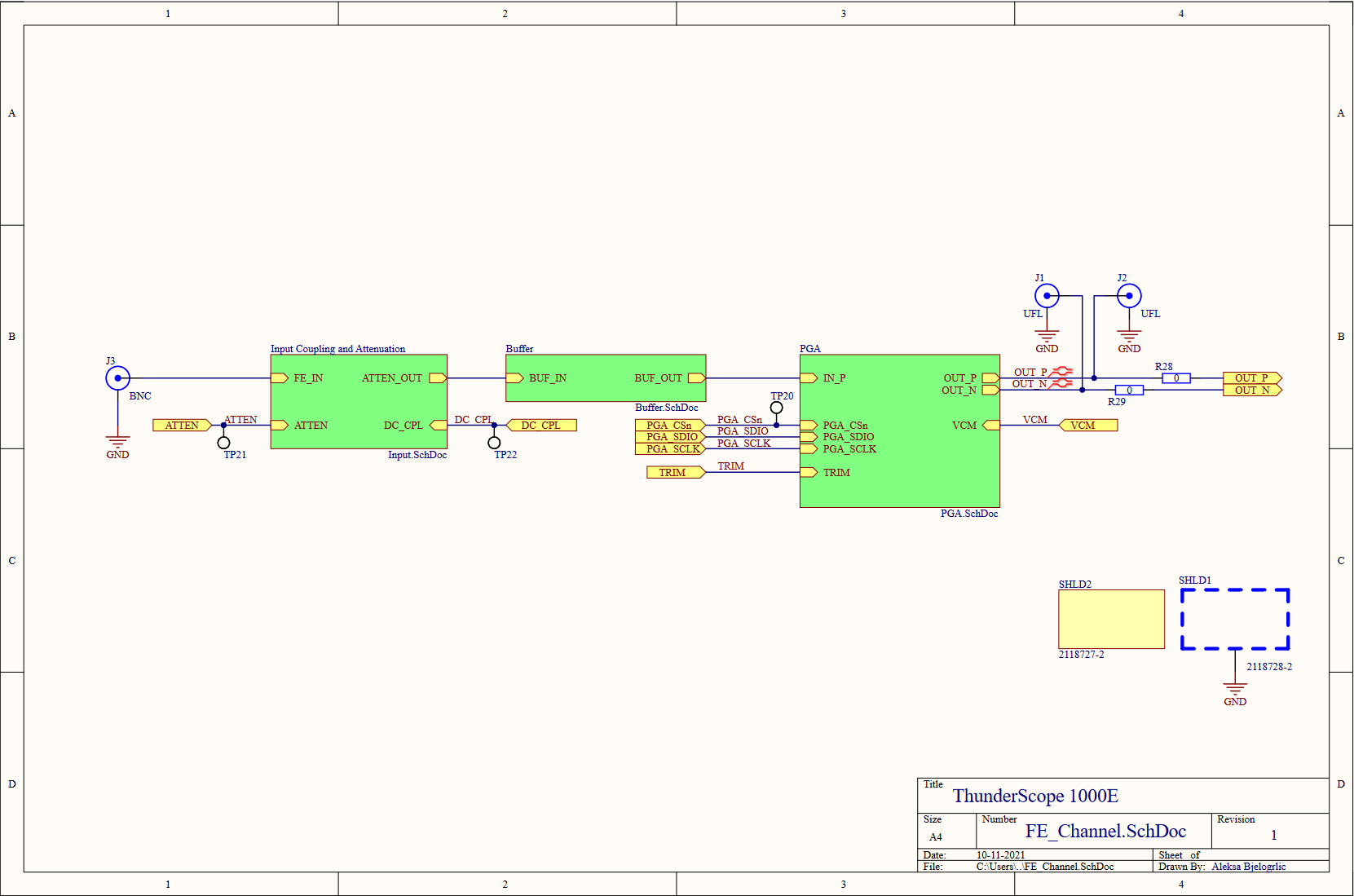The height and width of the screenshot is (896, 1354).
Task: Click test point TP20 circle
Action: [x=776, y=408]
